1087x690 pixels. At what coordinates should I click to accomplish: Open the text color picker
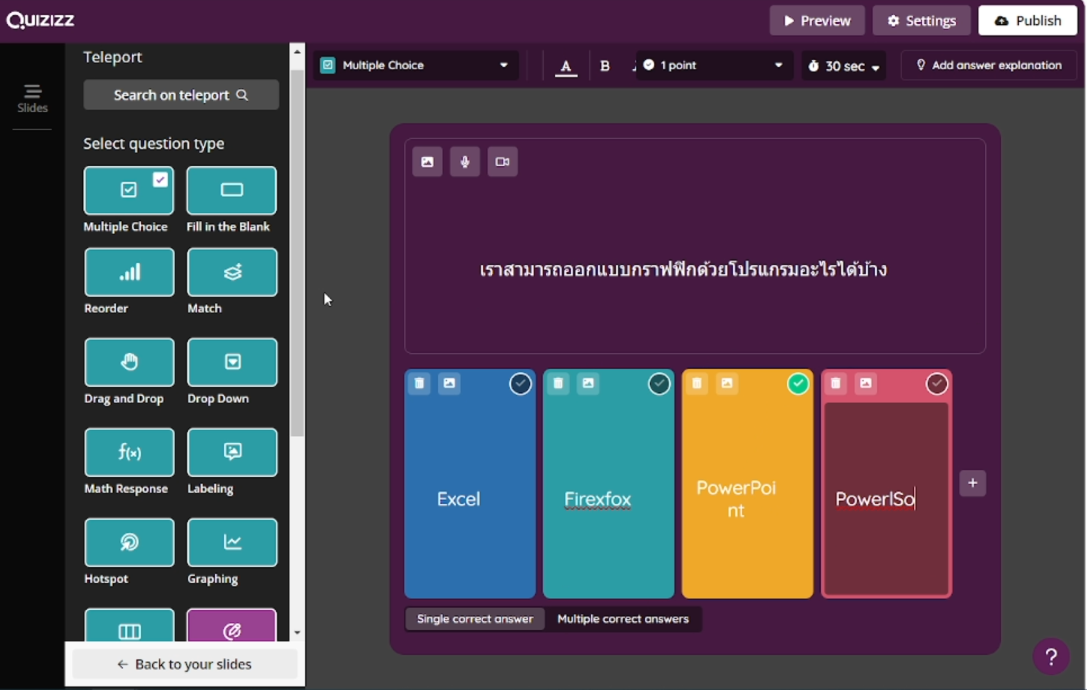(566, 67)
